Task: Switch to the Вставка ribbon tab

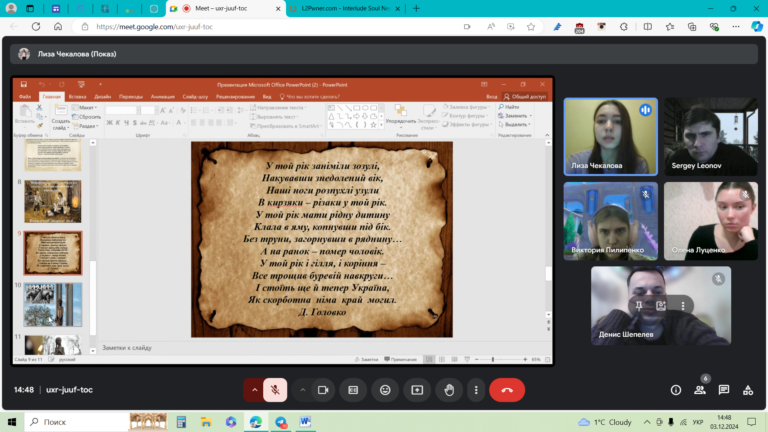Action: pyautogui.click(x=77, y=96)
